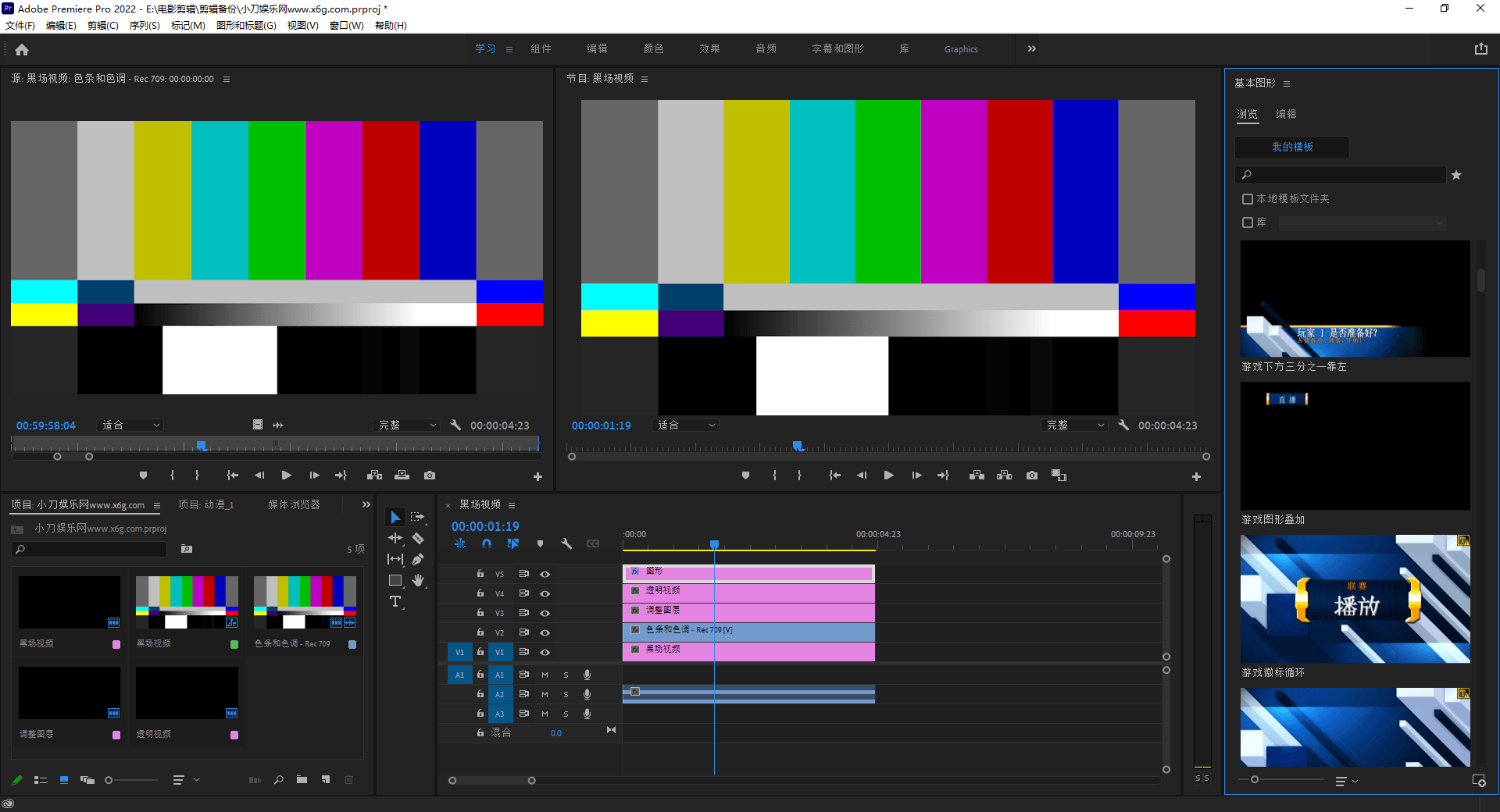Click the camera icon to export a frame
This screenshot has width=1500, height=812.
(x=1031, y=475)
